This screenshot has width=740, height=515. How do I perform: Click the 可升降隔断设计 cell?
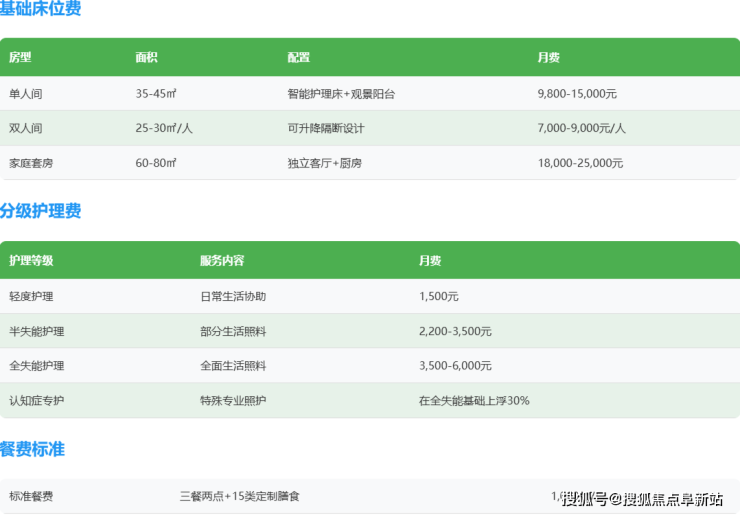click(326, 128)
